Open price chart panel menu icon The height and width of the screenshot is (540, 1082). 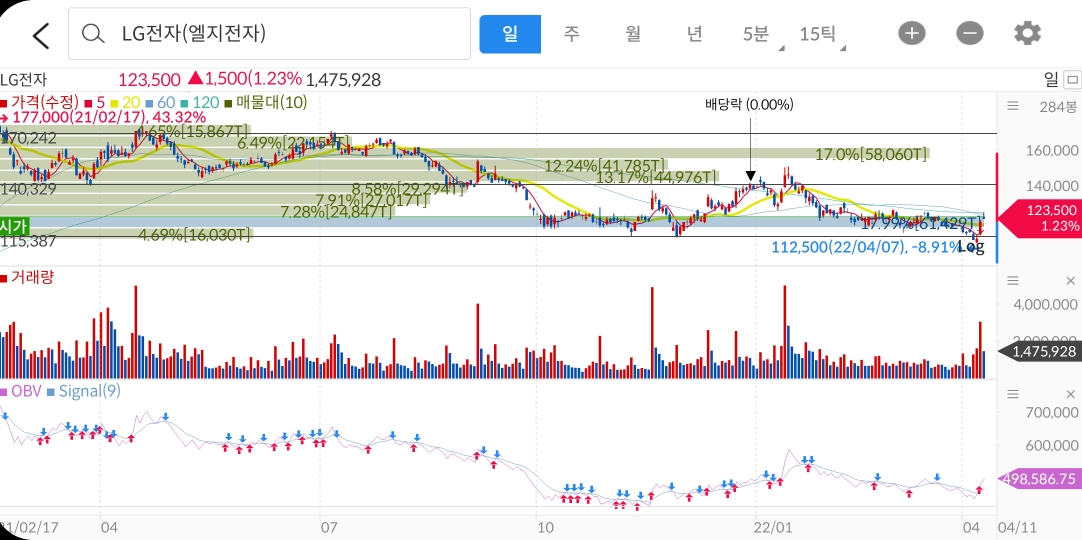(1012, 106)
